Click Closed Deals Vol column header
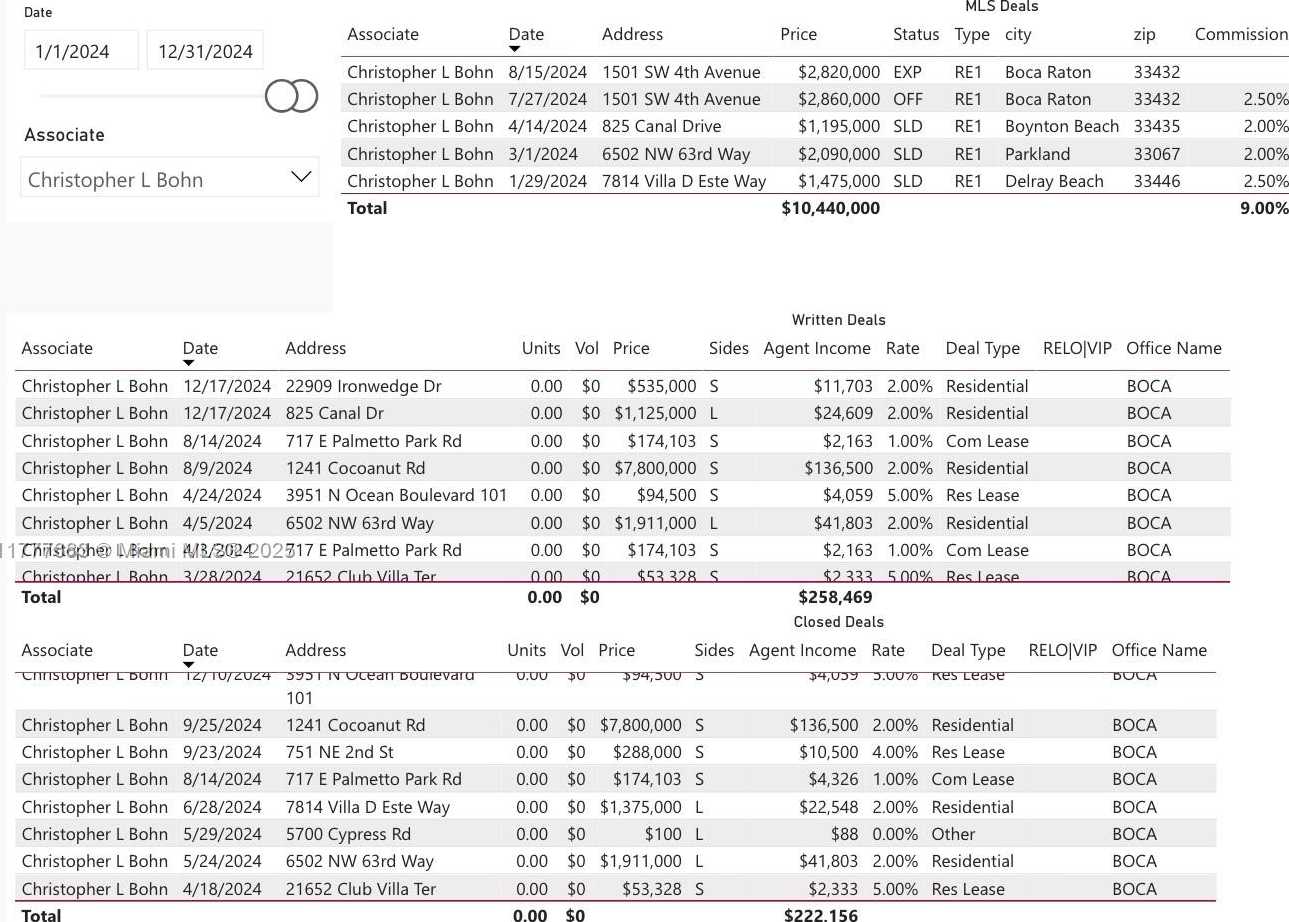Screen dimensions: 1289x922 pyautogui.click(x=572, y=650)
